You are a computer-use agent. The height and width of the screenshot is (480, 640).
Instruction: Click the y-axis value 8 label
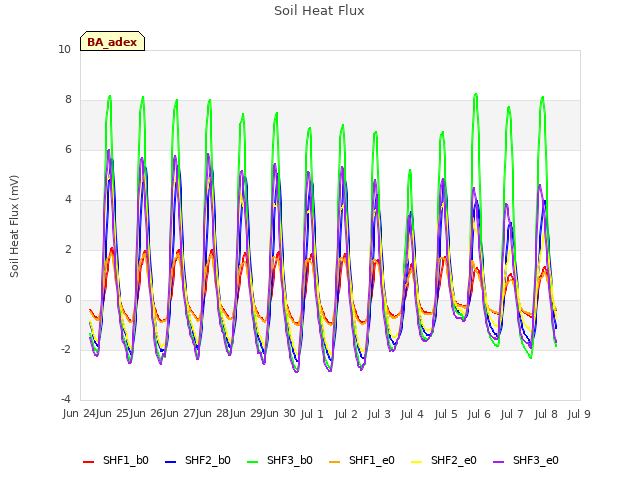click(68, 100)
